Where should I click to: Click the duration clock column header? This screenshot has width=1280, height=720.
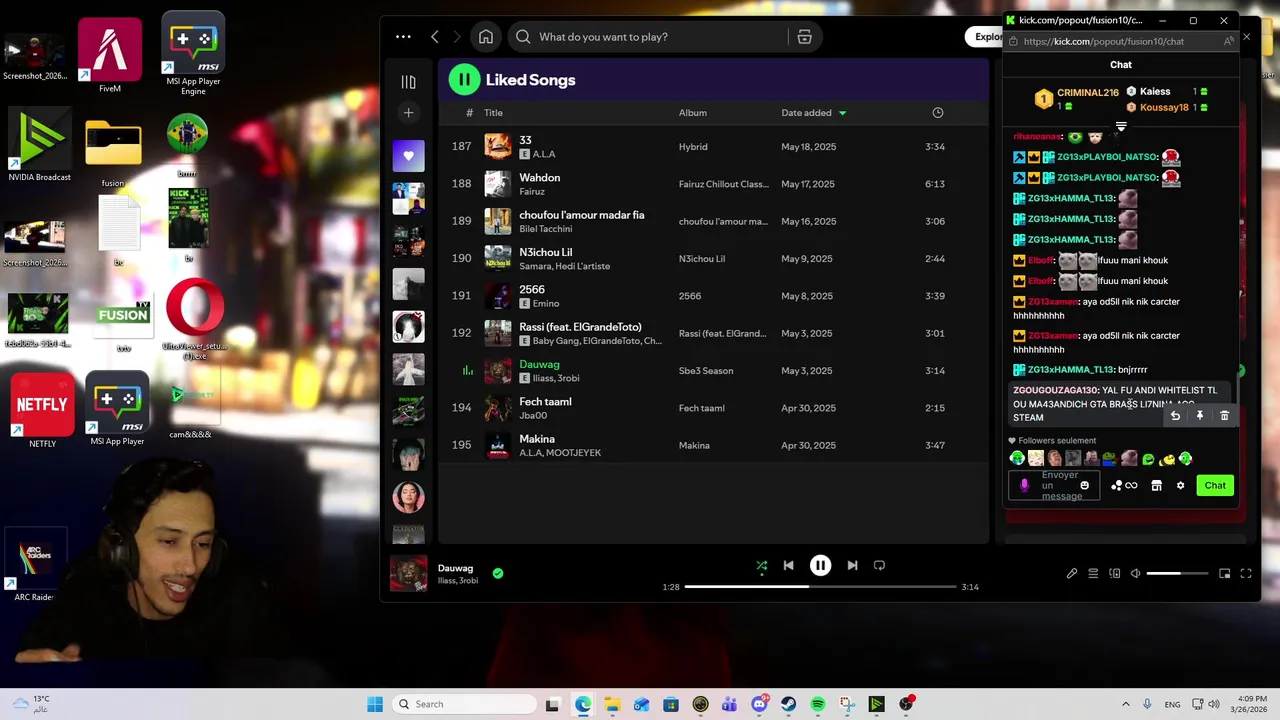click(x=937, y=113)
